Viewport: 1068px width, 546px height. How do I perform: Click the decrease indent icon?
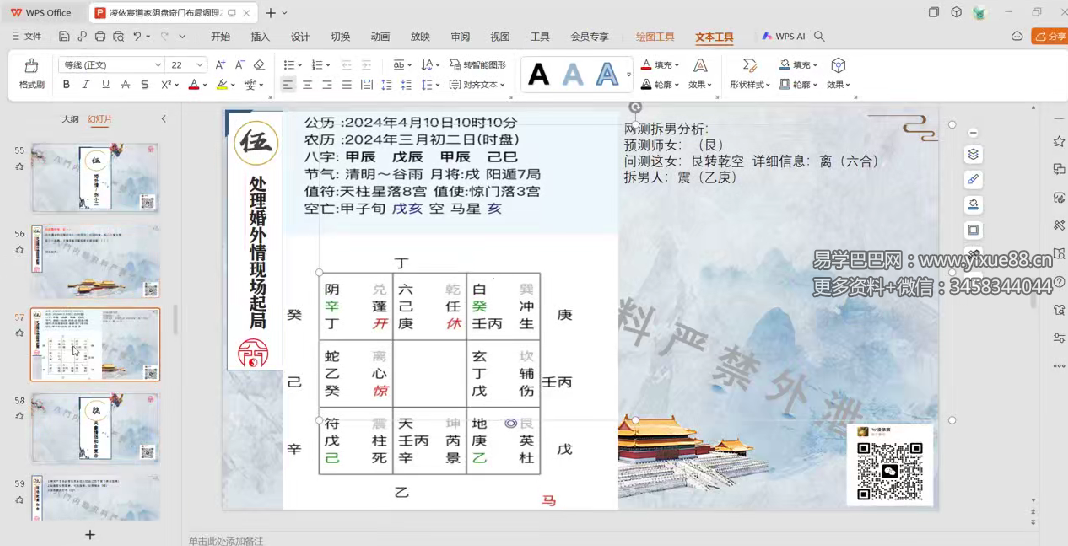pyautogui.click(x=347, y=65)
